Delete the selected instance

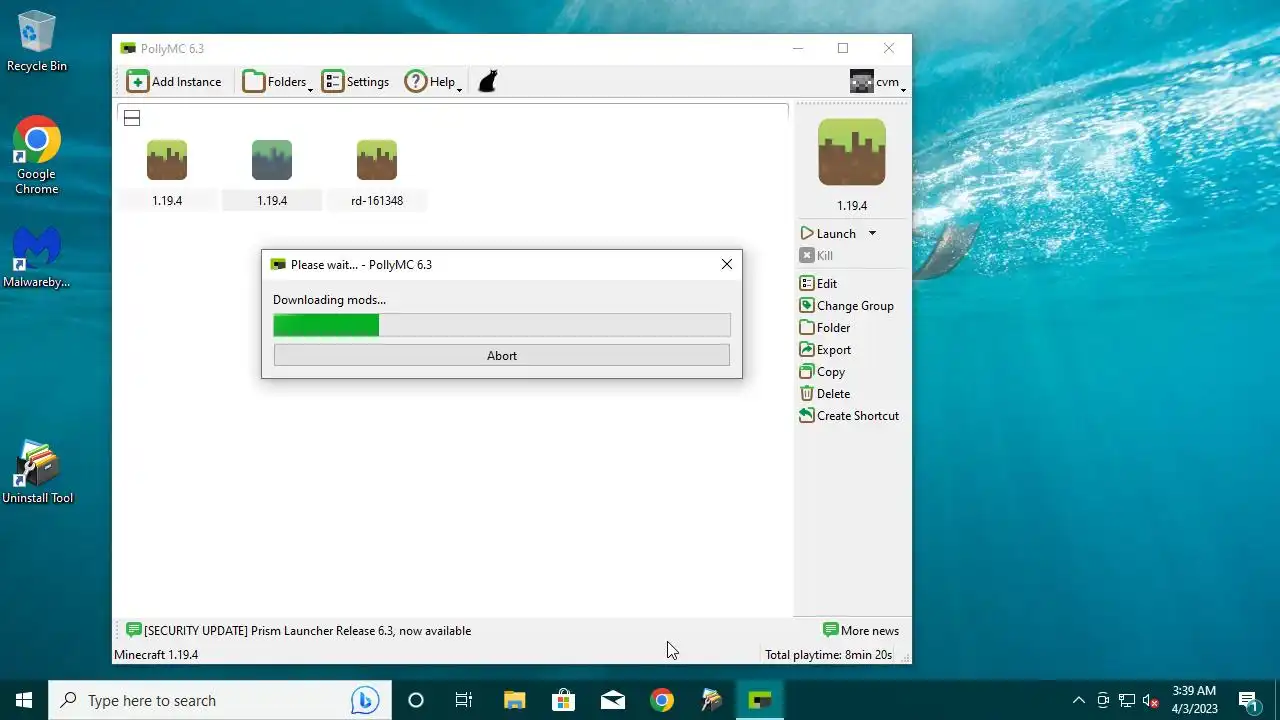(824, 393)
